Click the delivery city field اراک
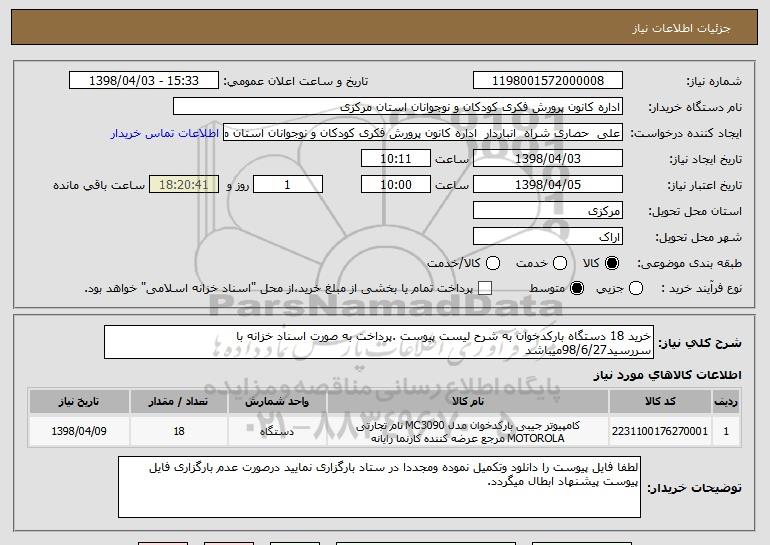 coord(548,237)
